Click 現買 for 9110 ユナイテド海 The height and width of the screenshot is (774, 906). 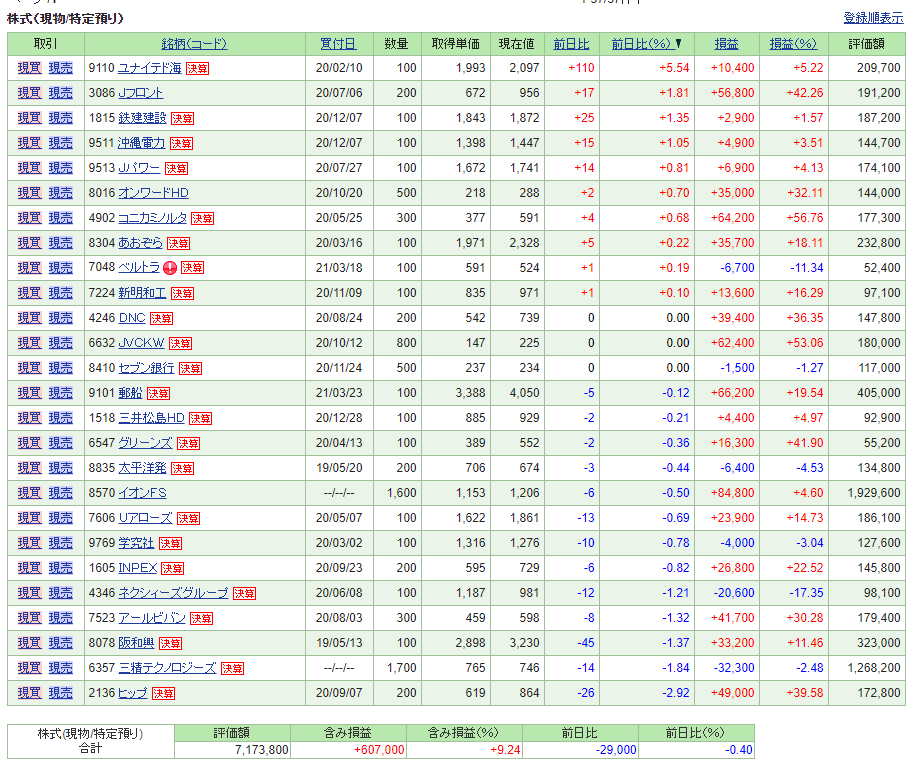click(x=29, y=68)
